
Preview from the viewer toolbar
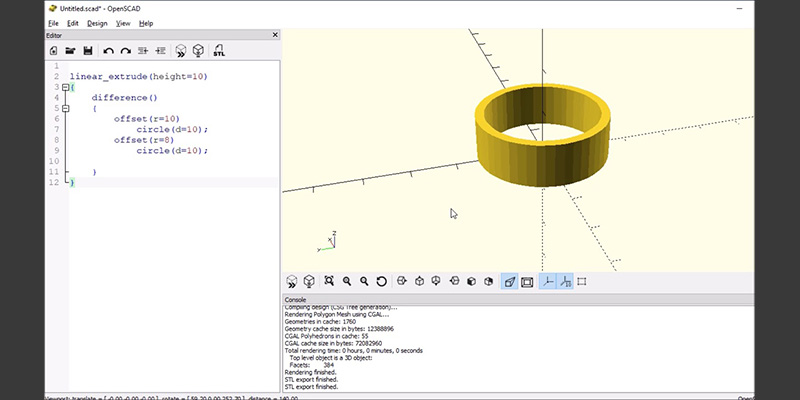(291, 281)
